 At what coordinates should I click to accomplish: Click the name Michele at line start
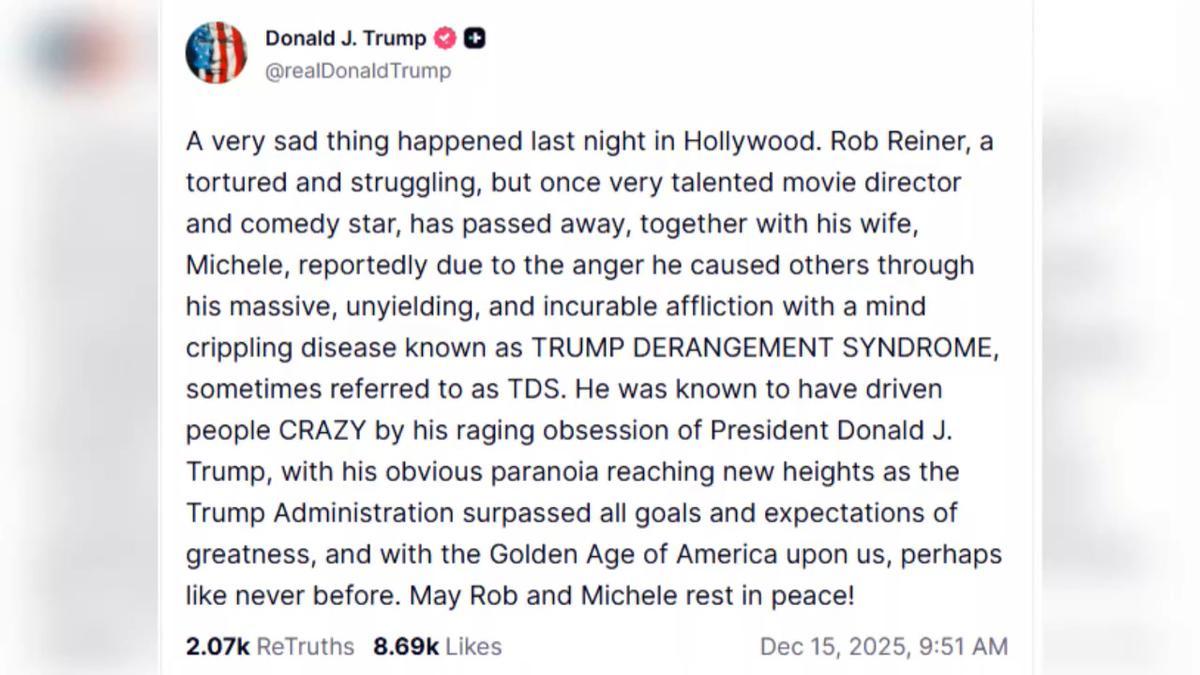pyautogui.click(x=225, y=265)
